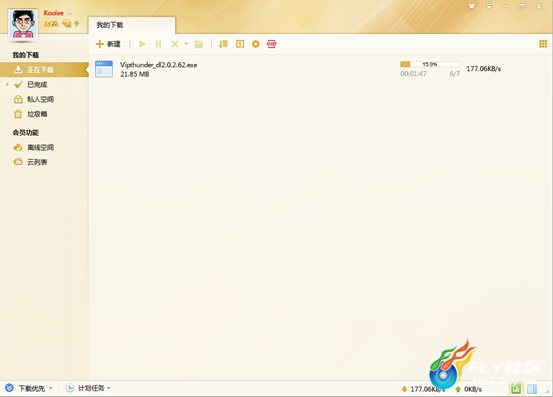The image size is (553, 397).
Task: Select 已完成 in the sidebar
Action: click(x=37, y=85)
